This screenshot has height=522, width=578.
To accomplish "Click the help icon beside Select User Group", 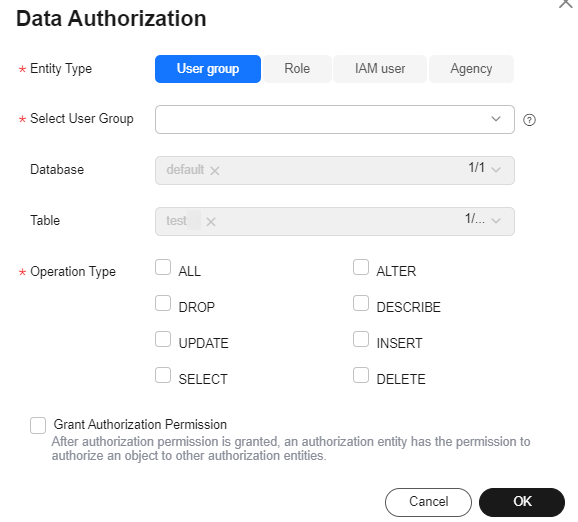I will [x=529, y=120].
